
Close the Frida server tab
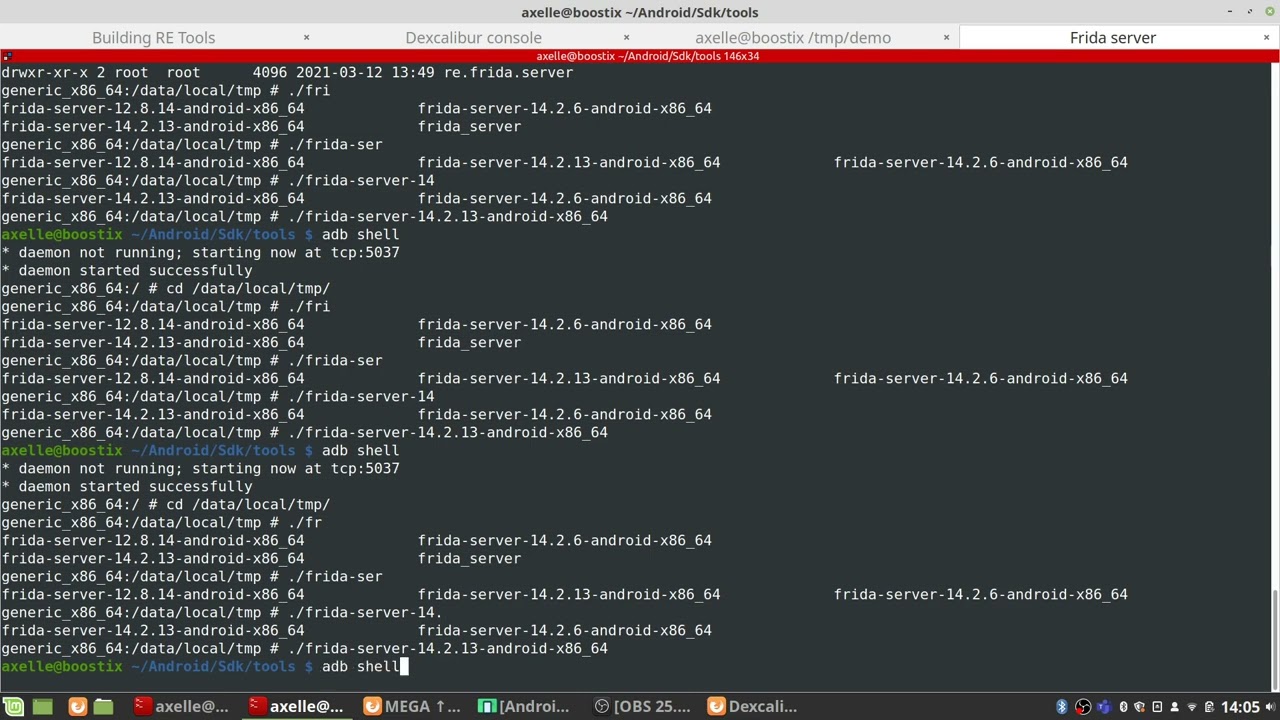click(x=1266, y=37)
